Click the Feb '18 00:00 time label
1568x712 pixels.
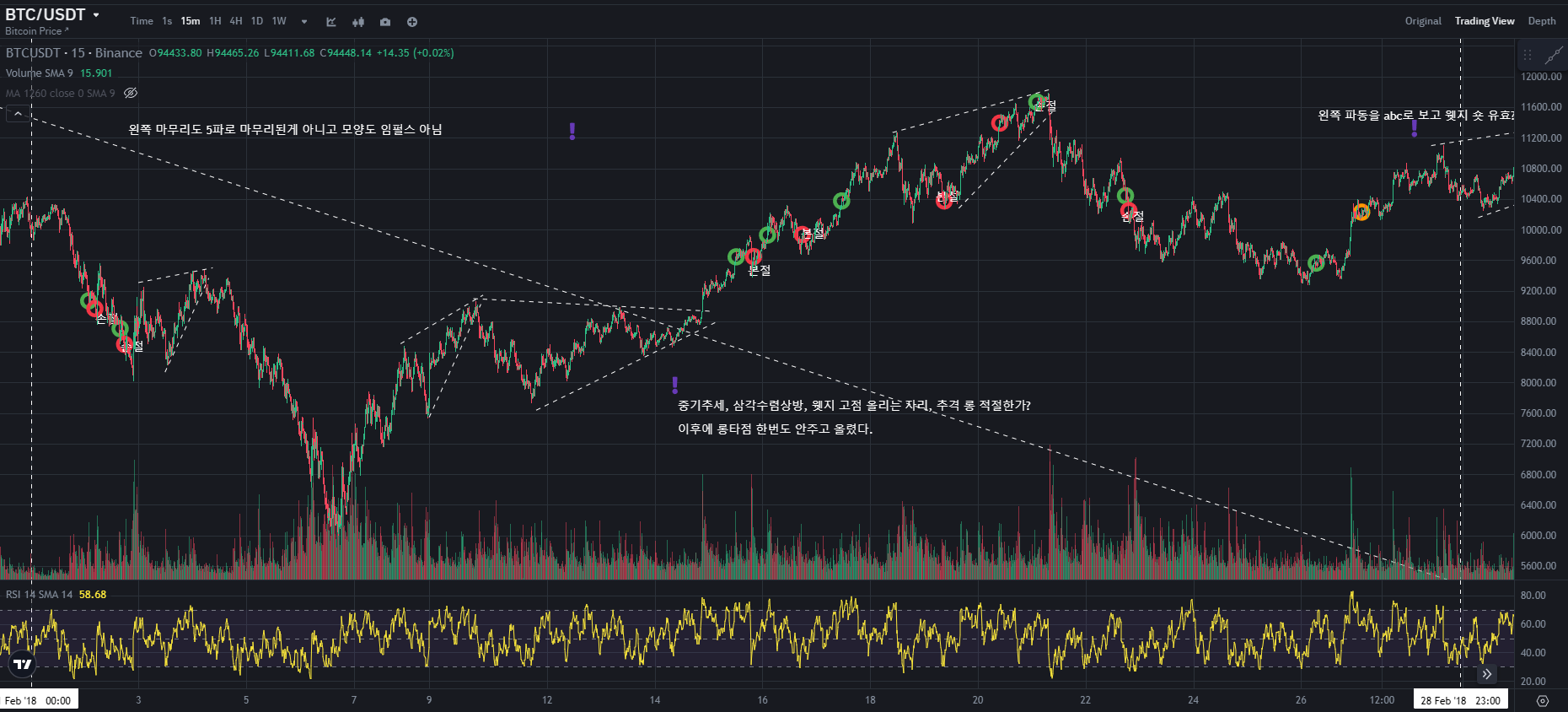click(38, 700)
